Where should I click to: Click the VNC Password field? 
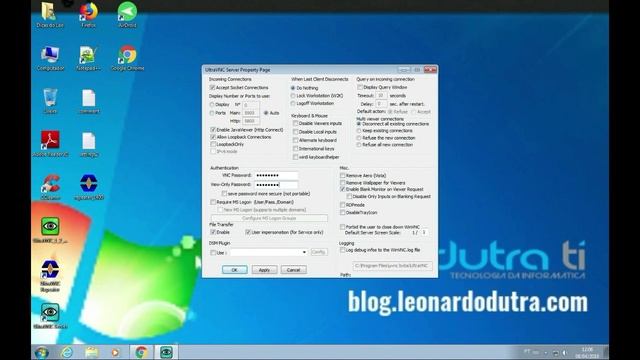pos(276,176)
